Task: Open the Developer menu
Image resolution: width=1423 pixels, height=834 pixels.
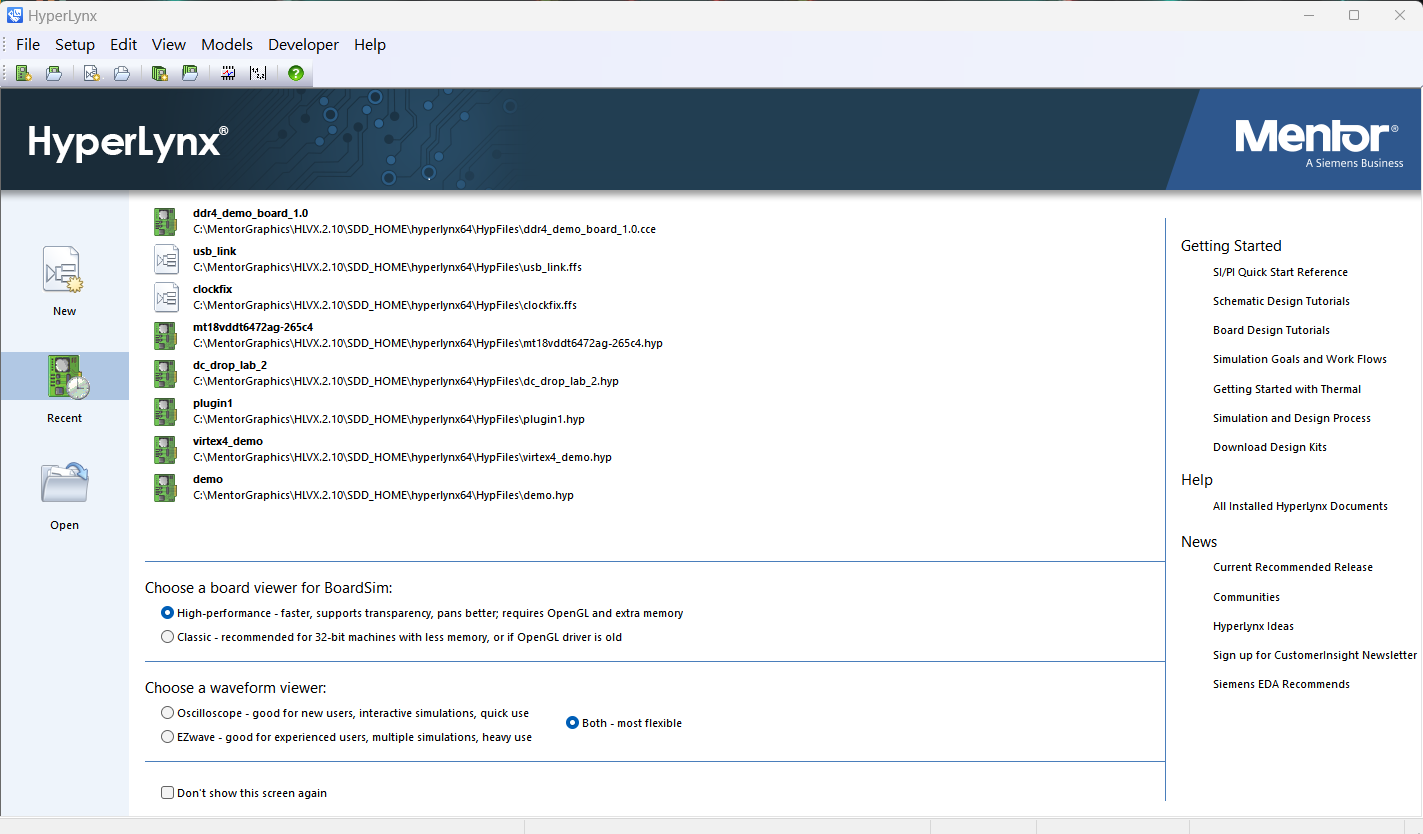Action: click(304, 45)
